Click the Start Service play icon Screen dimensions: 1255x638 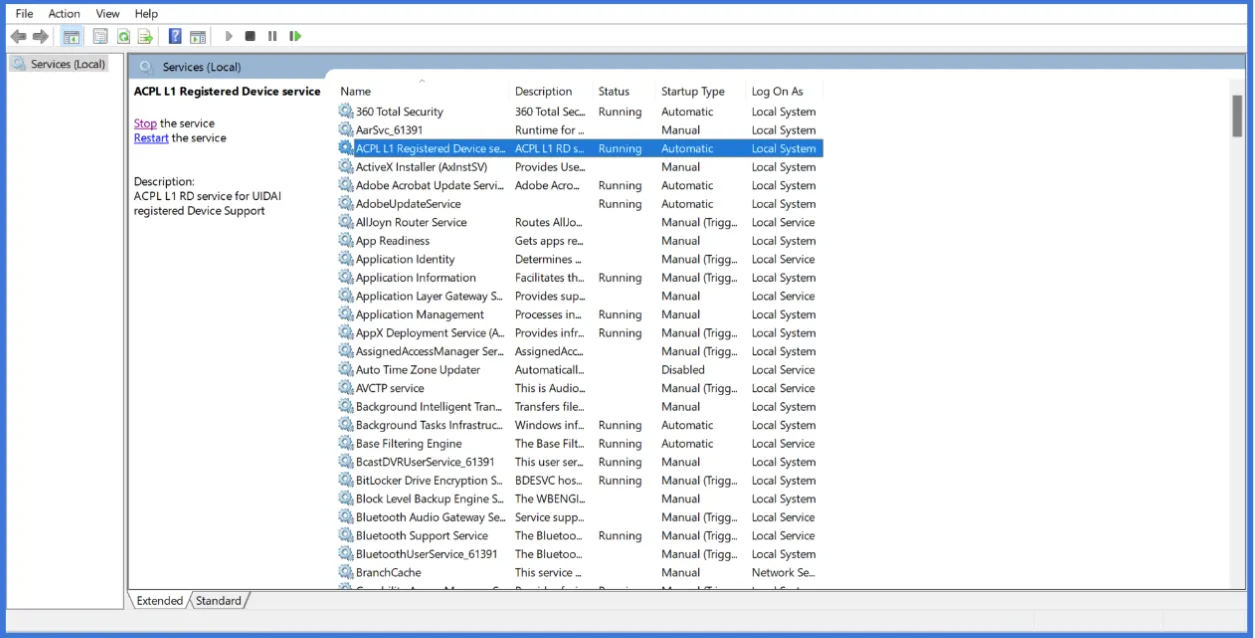tap(229, 36)
